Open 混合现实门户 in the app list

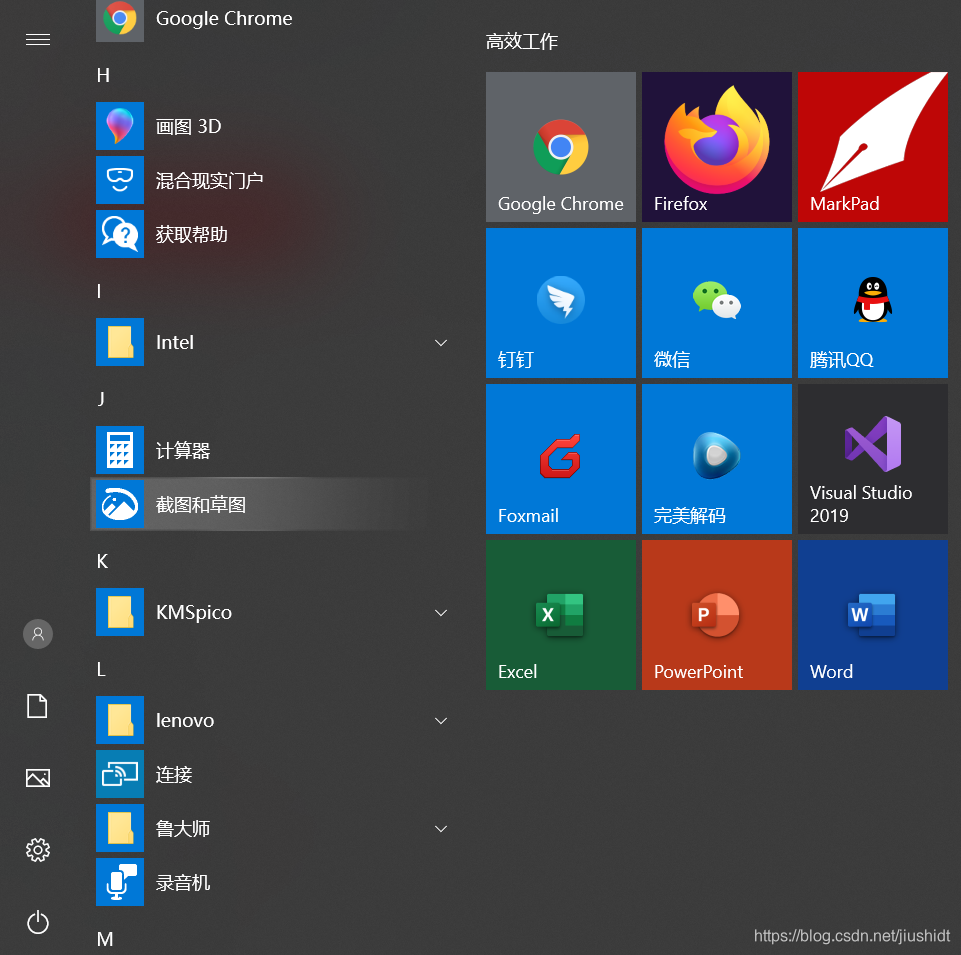click(273, 180)
